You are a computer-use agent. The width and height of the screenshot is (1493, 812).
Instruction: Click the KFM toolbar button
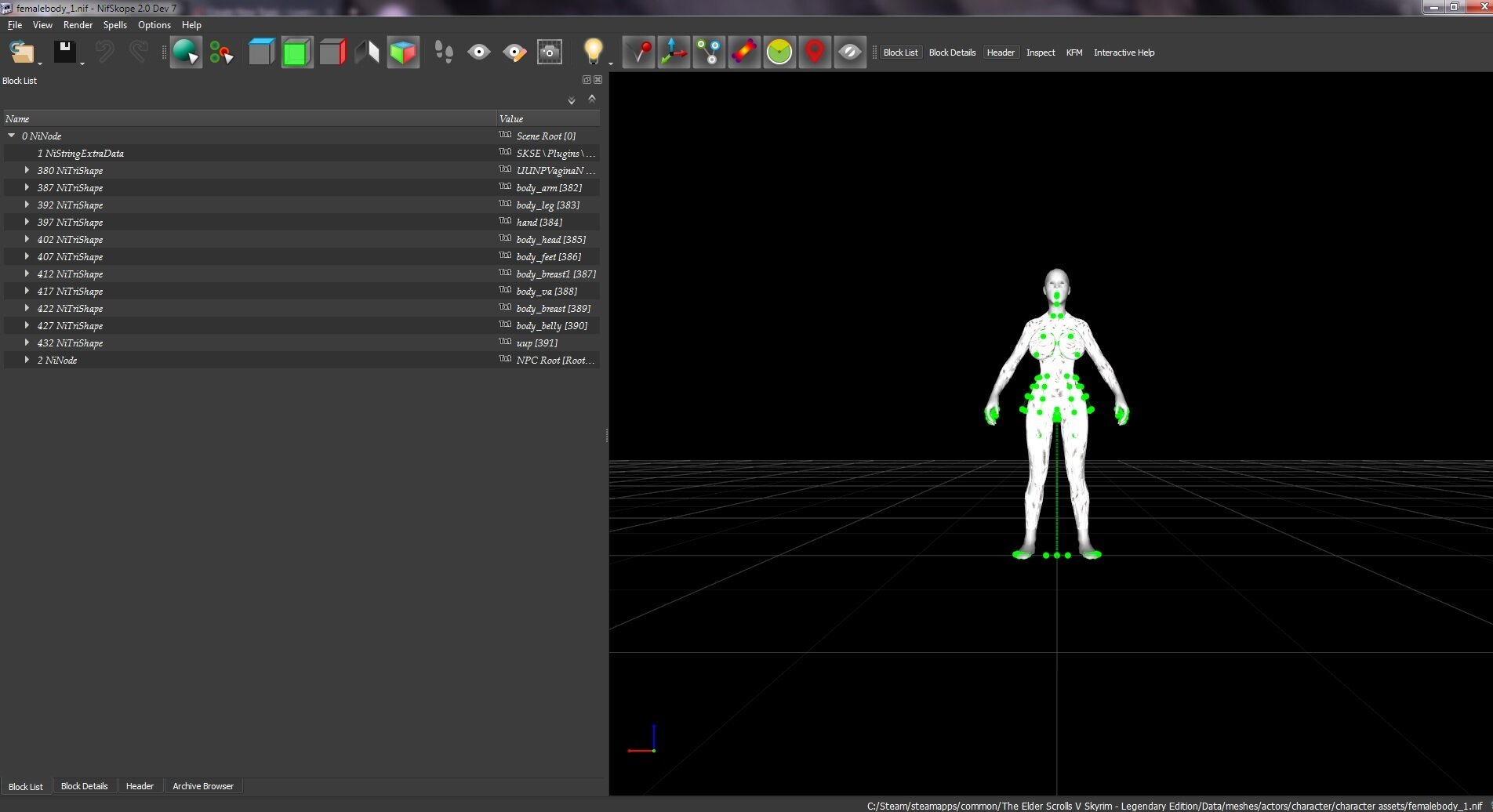point(1074,53)
